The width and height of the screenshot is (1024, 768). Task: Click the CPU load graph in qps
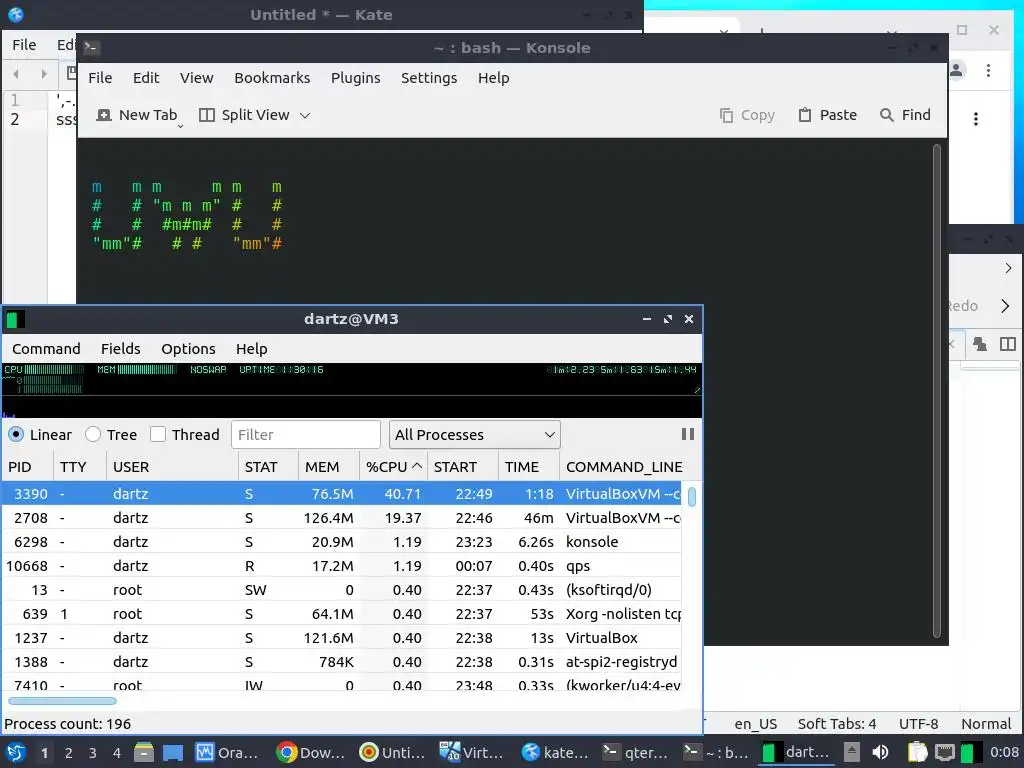(x=44, y=379)
